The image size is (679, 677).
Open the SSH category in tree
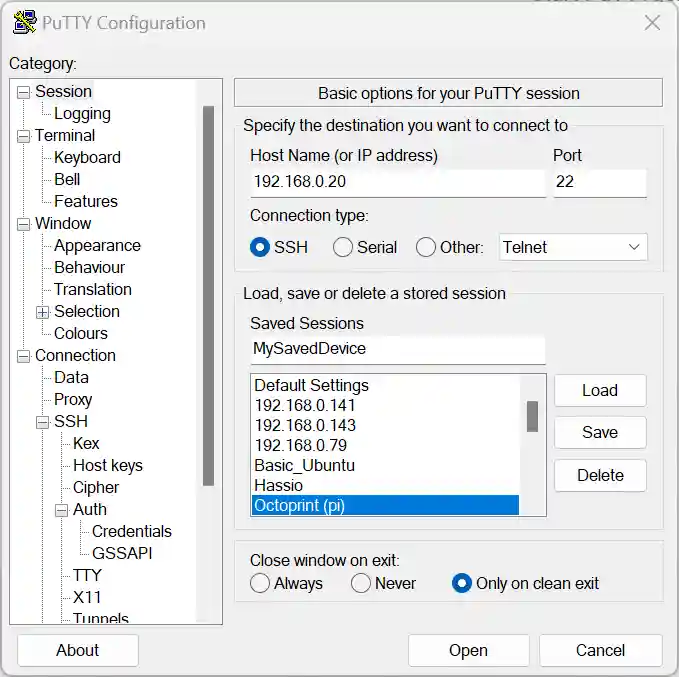(x=71, y=421)
